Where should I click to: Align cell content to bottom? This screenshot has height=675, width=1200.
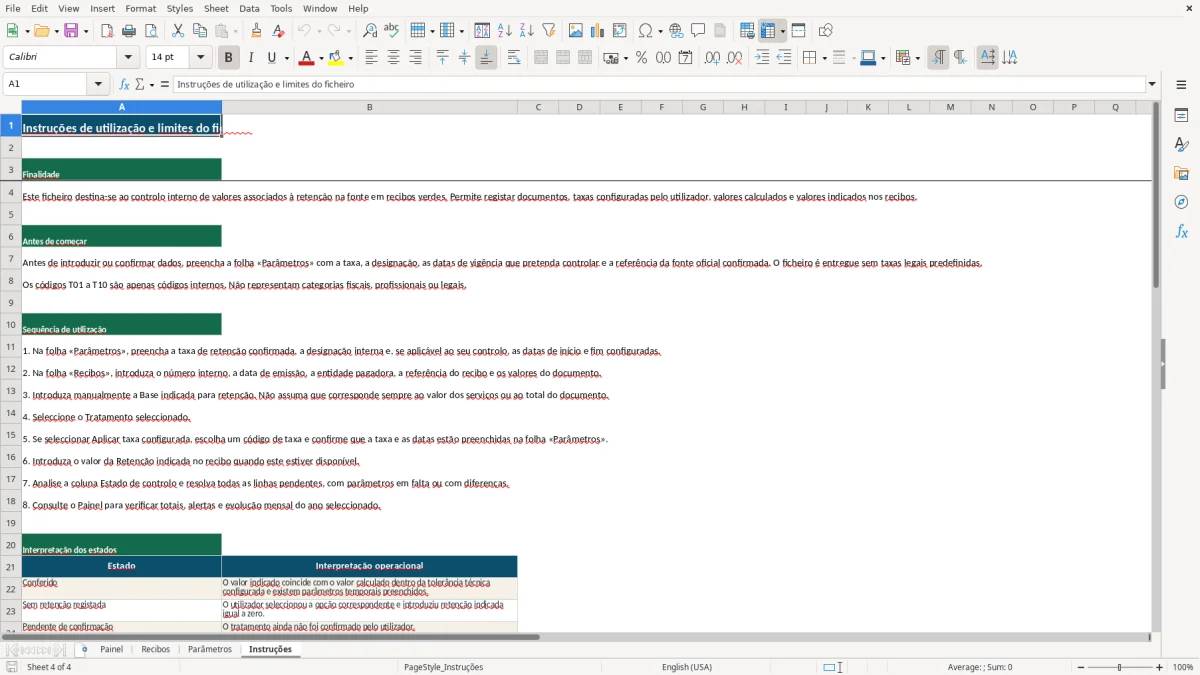[x=486, y=58]
